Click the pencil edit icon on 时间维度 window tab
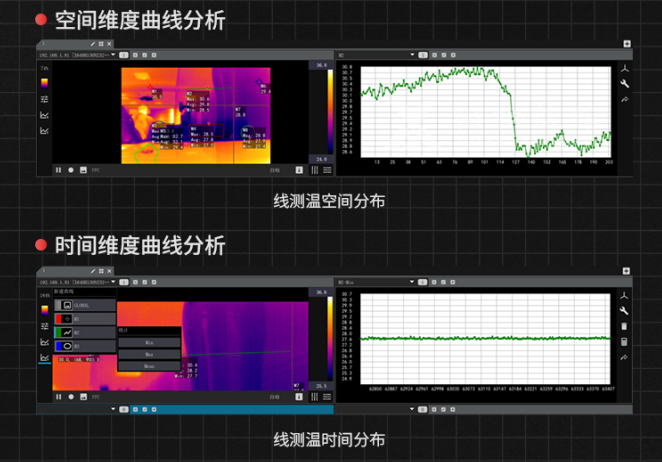The width and height of the screenshot is (662, 462). [93, 271]
